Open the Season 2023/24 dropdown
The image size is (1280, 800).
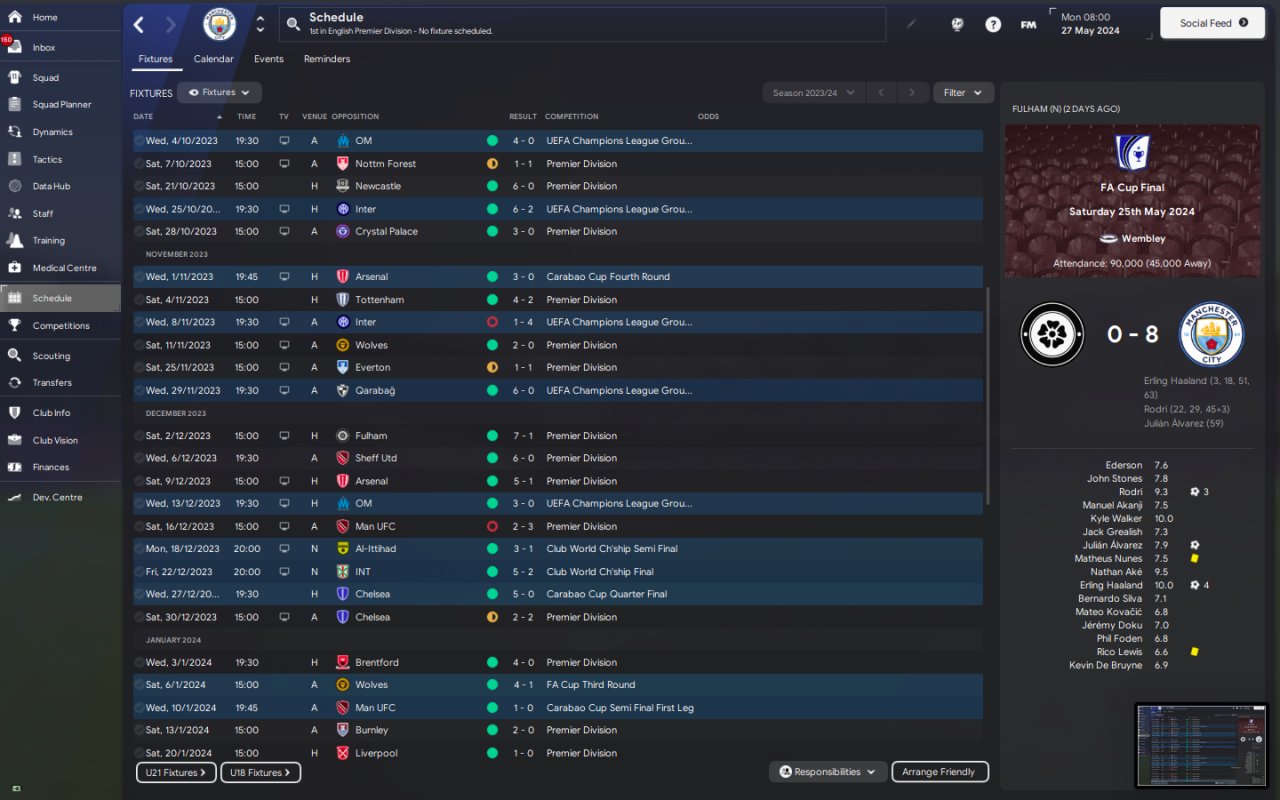pyautogui.click(x=813, y=93)
